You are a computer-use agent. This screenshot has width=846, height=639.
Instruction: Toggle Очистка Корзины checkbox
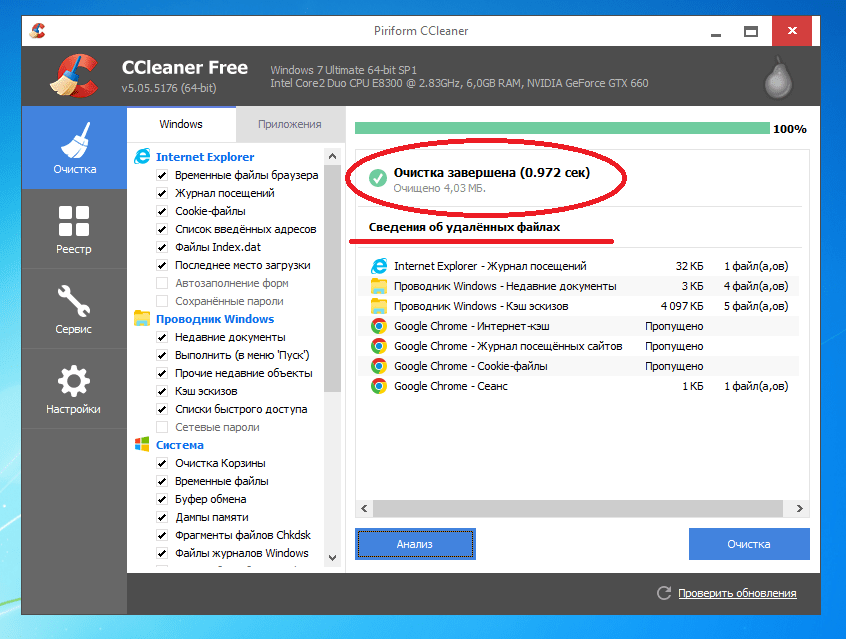tap(162, 463)
